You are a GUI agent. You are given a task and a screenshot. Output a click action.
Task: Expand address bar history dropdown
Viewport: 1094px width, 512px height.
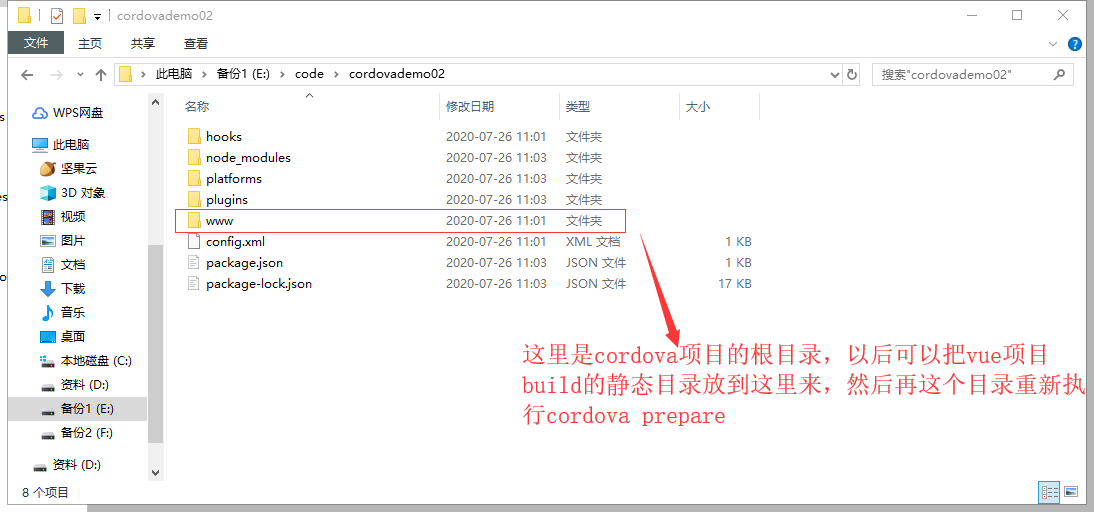(x=834, y=75)
